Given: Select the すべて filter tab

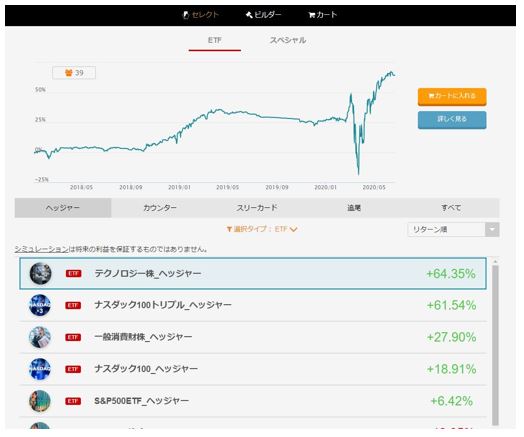Looking at the screenshot, I should pyautogui.click(x=451, y=208).
